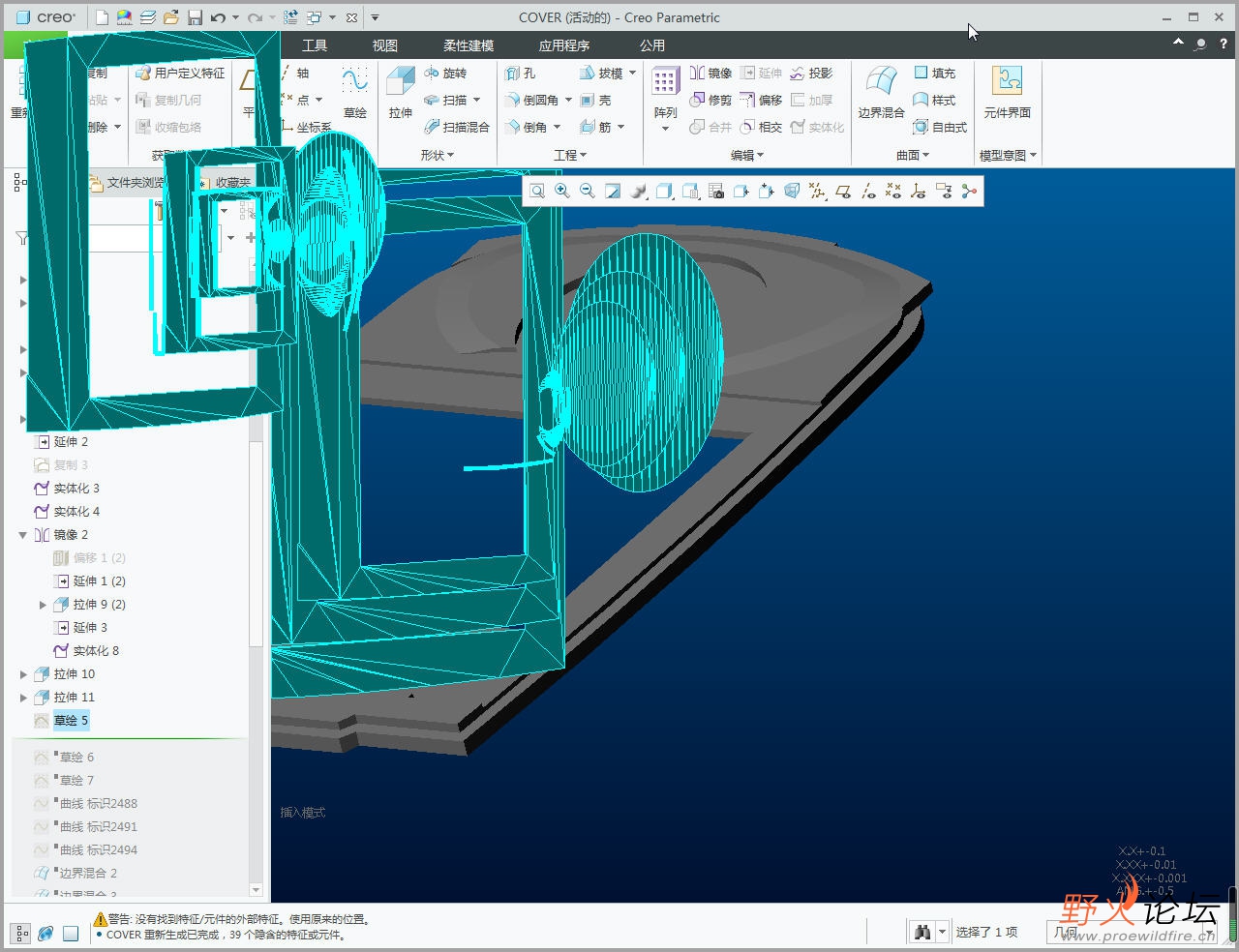The height and width of the screenshot is (952, 1239).
Task: Select the 自由式 (Freestyle) tool
Action: 940,127
